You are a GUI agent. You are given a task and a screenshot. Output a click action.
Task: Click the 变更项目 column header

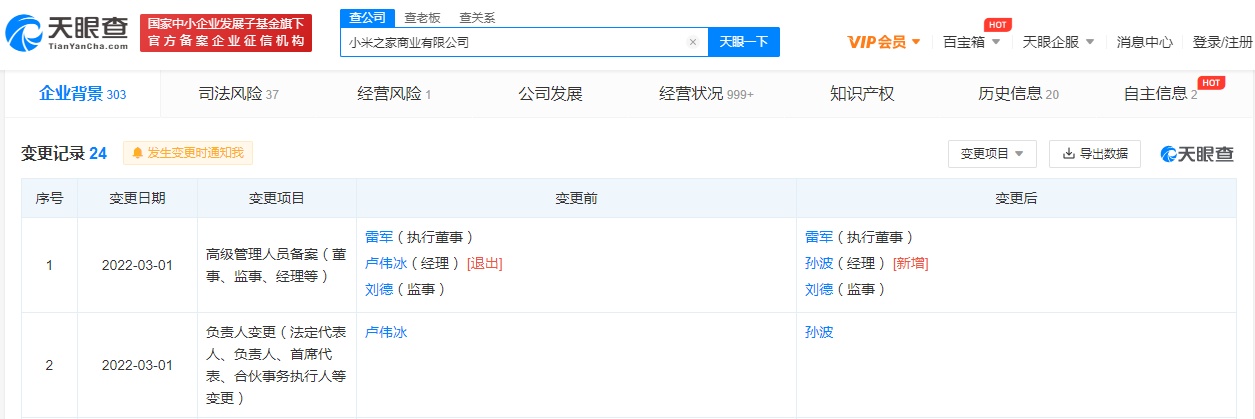[276, 198]
